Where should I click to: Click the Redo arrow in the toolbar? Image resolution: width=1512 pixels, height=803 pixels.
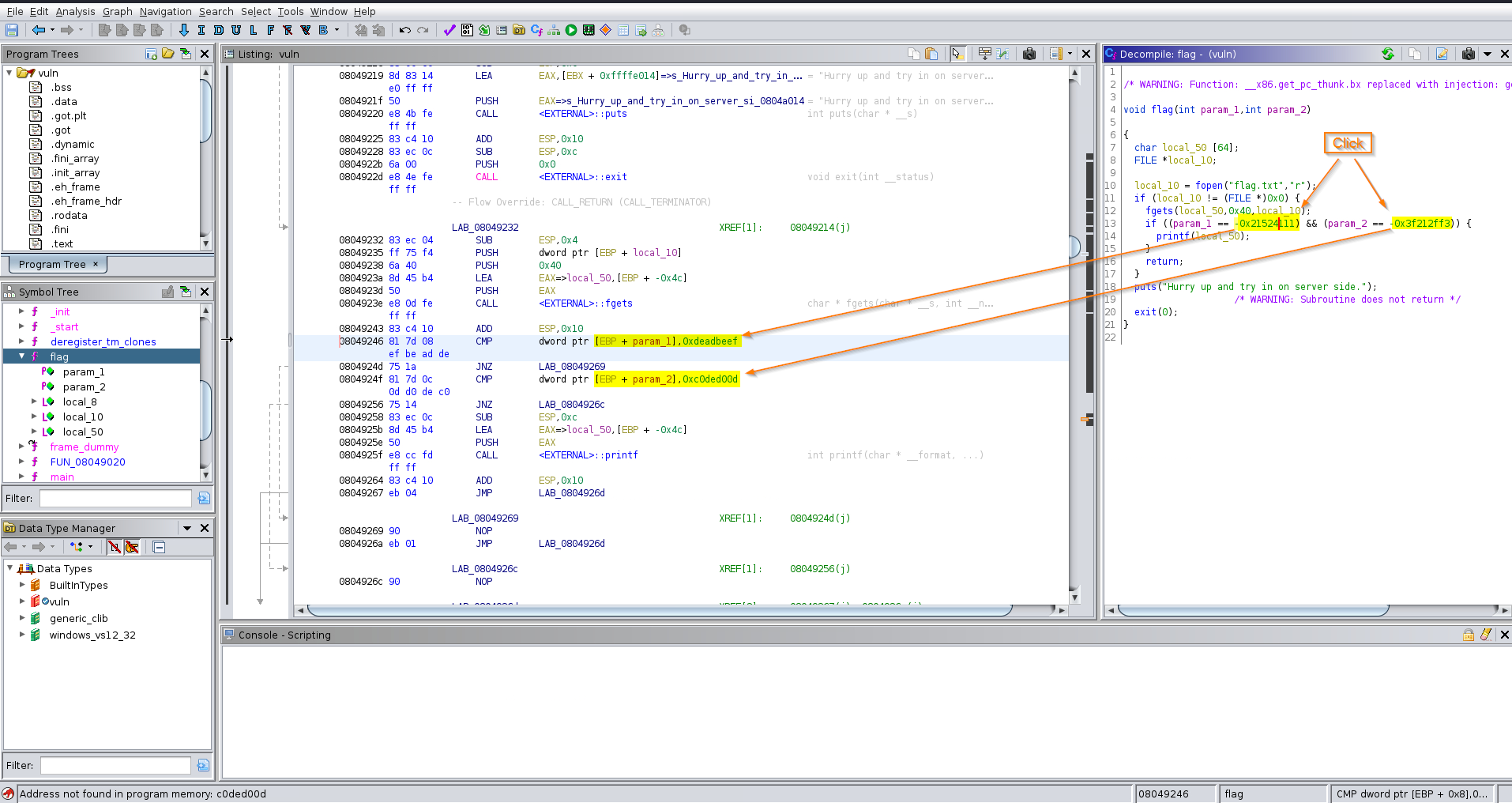423,30
